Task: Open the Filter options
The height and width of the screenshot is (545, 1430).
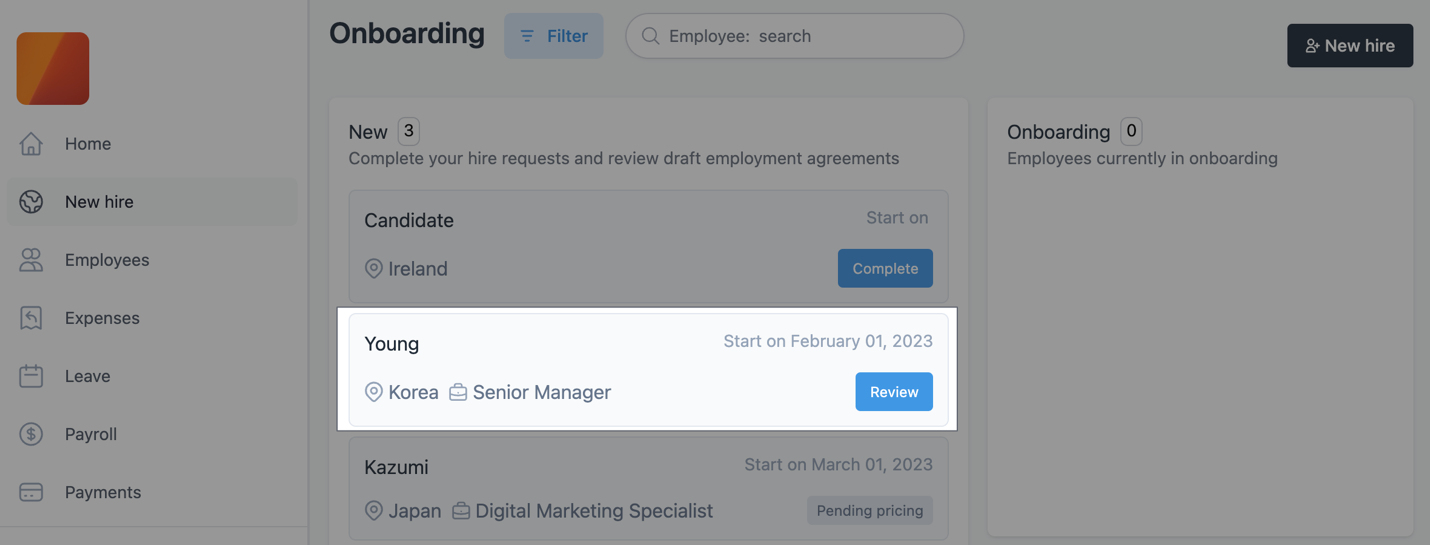Action: click(554, 36)
